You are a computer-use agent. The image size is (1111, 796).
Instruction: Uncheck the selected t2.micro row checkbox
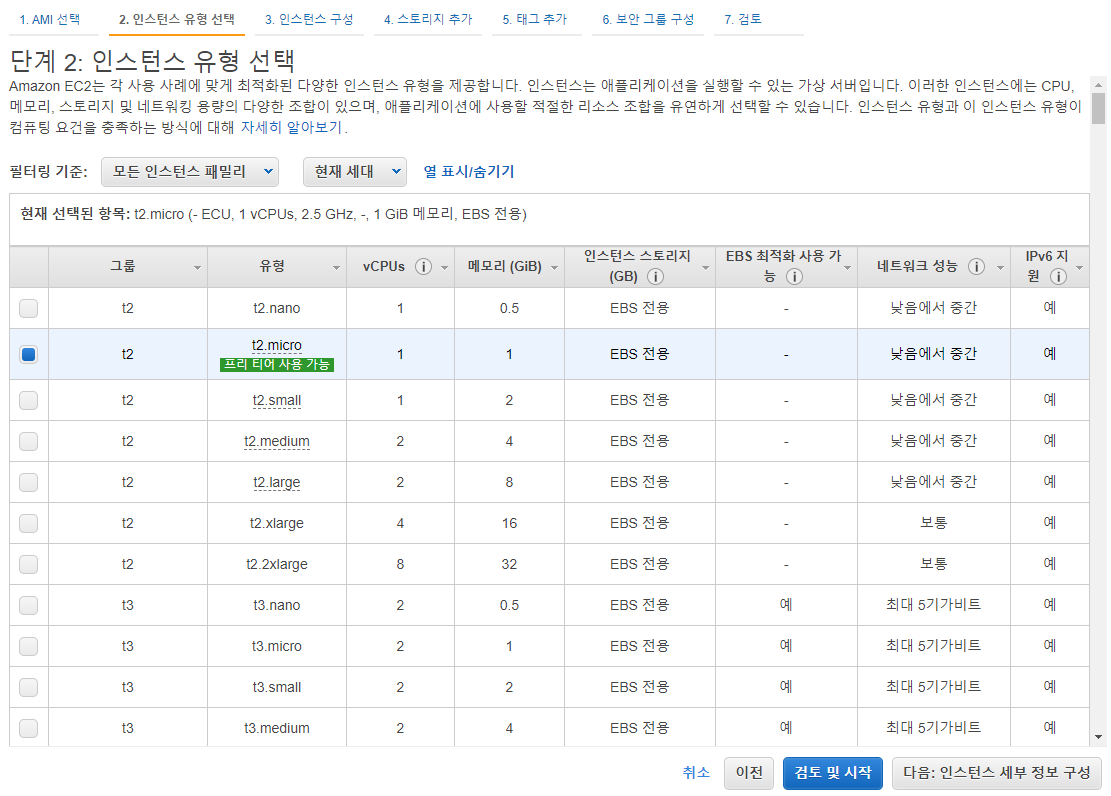(28, 354)
